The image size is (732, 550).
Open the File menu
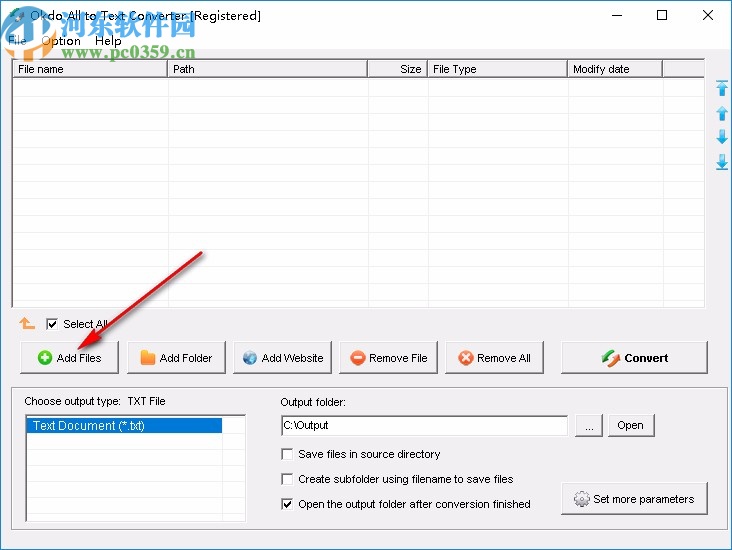17,41
